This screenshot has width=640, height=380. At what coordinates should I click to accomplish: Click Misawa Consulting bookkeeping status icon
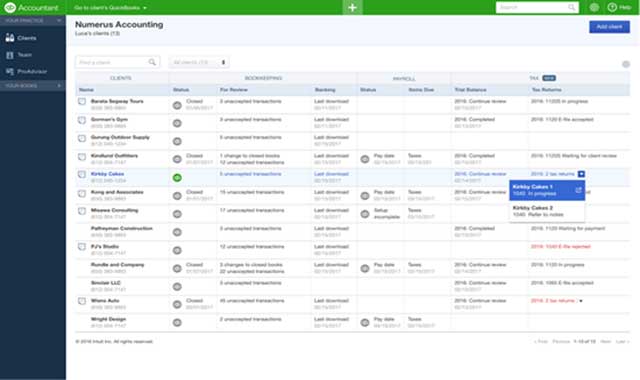pos(177,214)
